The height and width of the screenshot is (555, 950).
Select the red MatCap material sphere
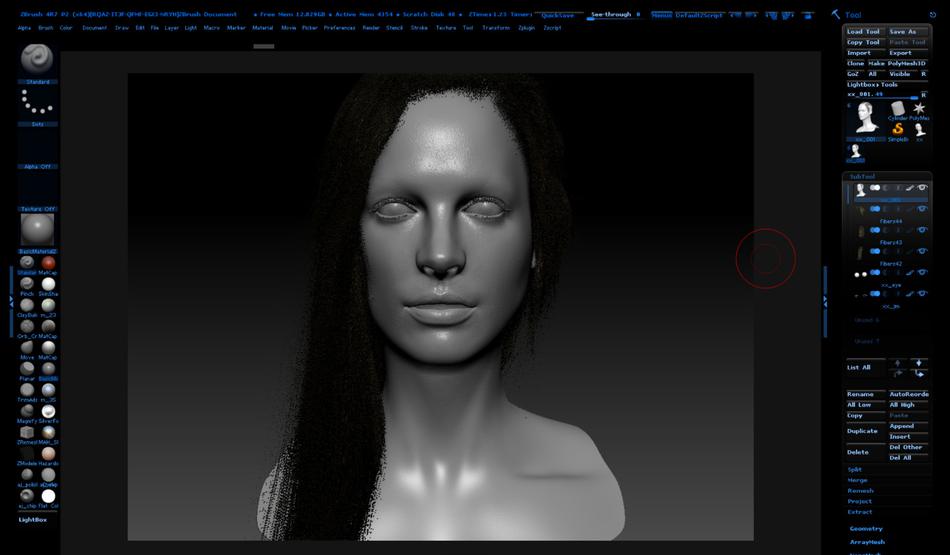click(48, 262)
